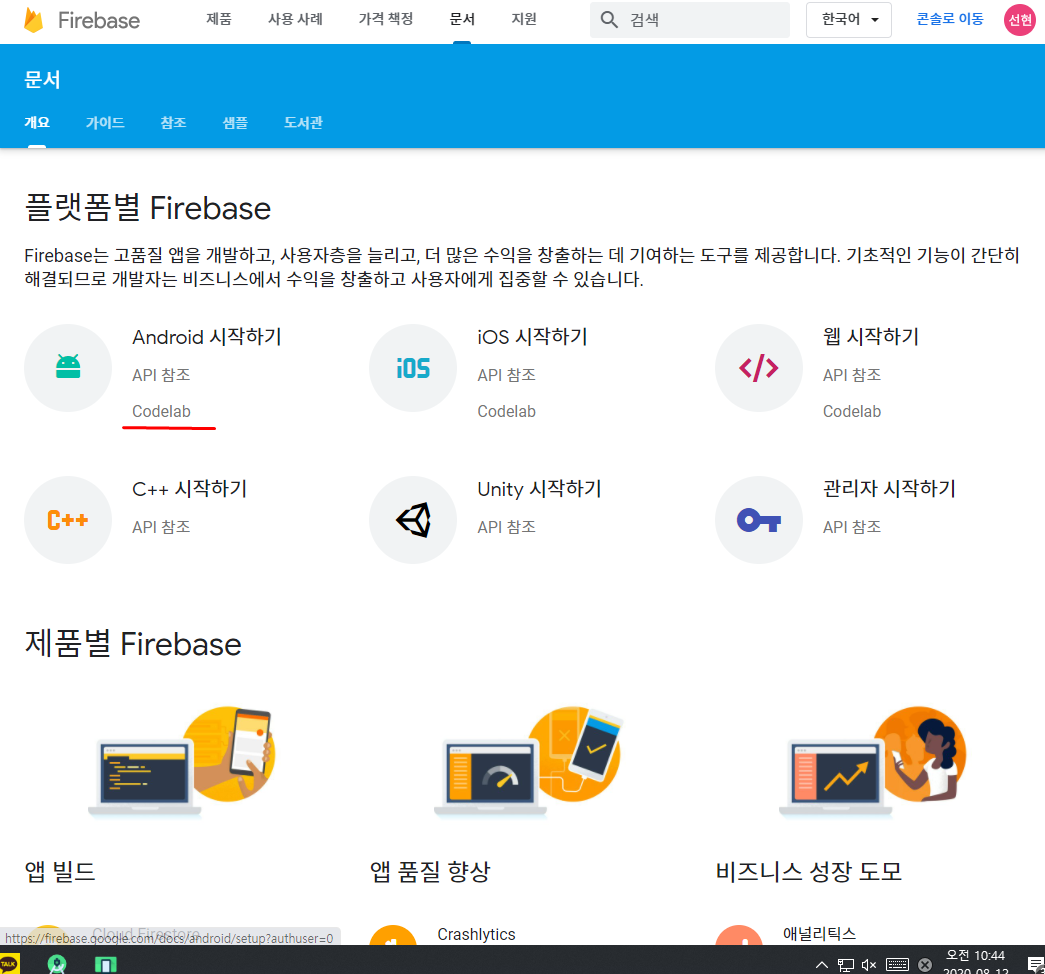The image size is (1045, 974).
Task: Open KakaoTalk from the taskbar
Action: (9, 963)
